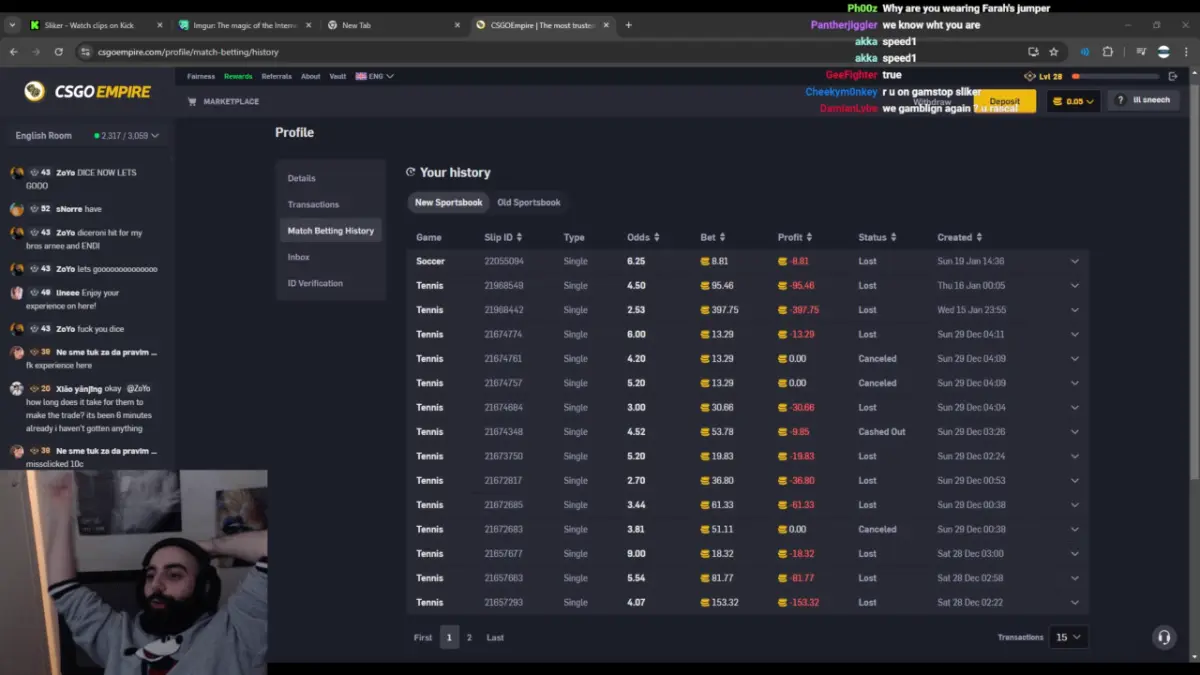Reload the page in the browser
Image resolution: width=1200 pixels, height=675 pixels.
click(59, 52)
